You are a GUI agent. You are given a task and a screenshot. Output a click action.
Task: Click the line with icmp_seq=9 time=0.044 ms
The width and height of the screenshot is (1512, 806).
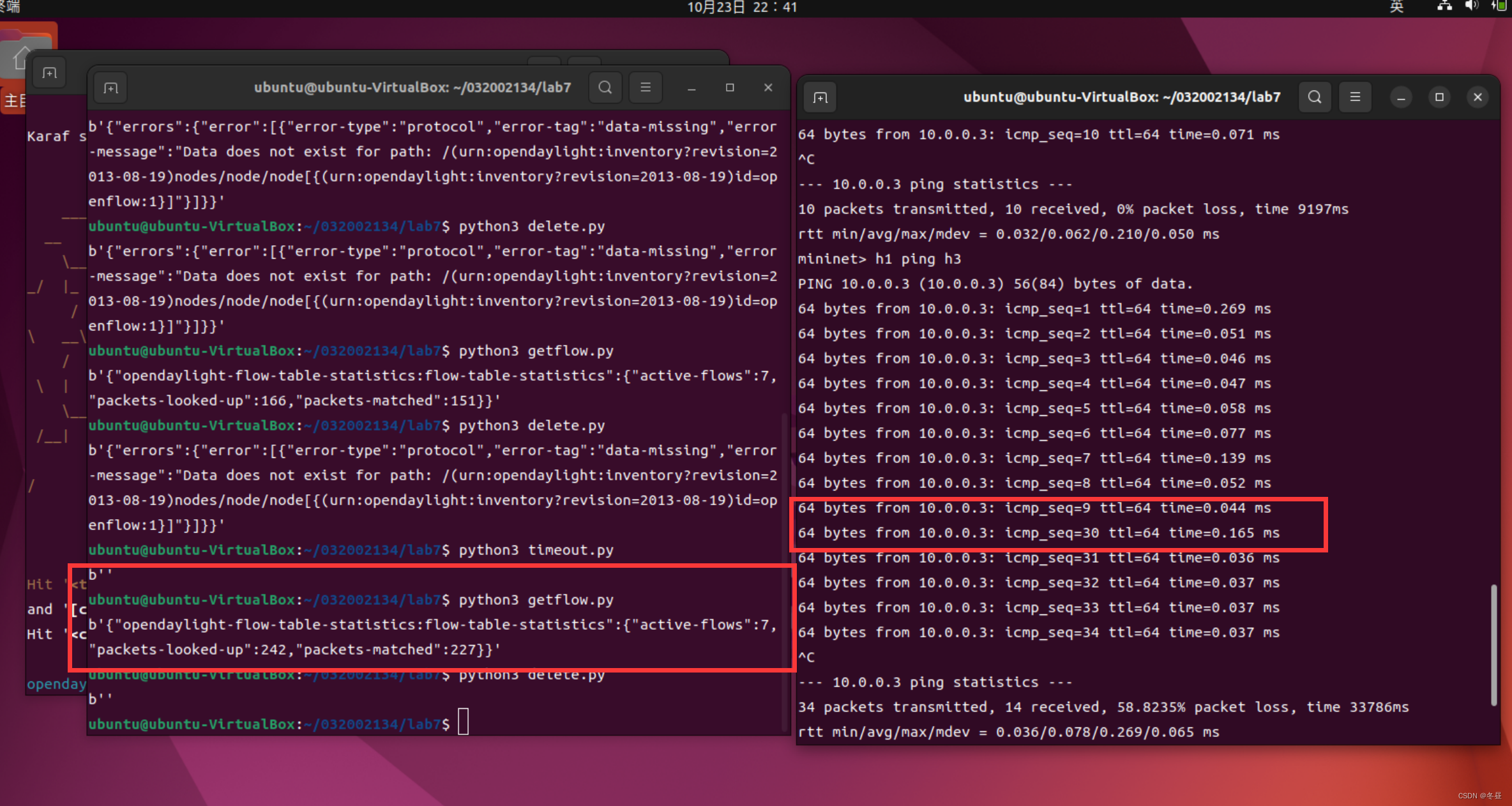click(x=1034, y=508)
